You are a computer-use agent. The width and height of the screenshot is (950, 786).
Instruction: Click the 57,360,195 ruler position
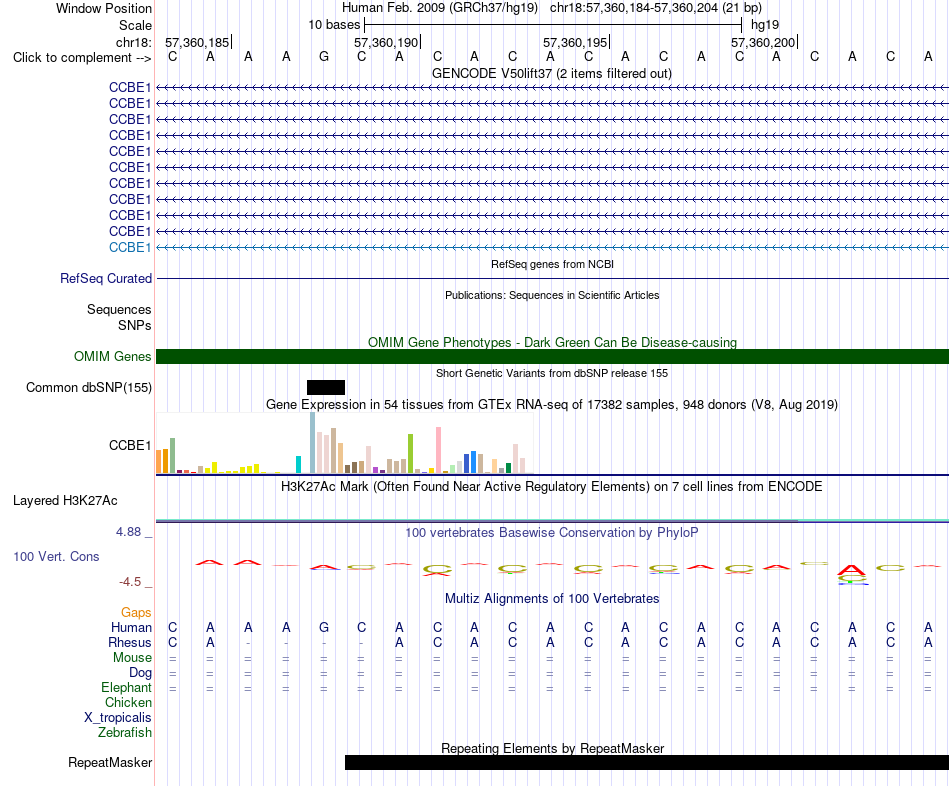tap(575, 42)
